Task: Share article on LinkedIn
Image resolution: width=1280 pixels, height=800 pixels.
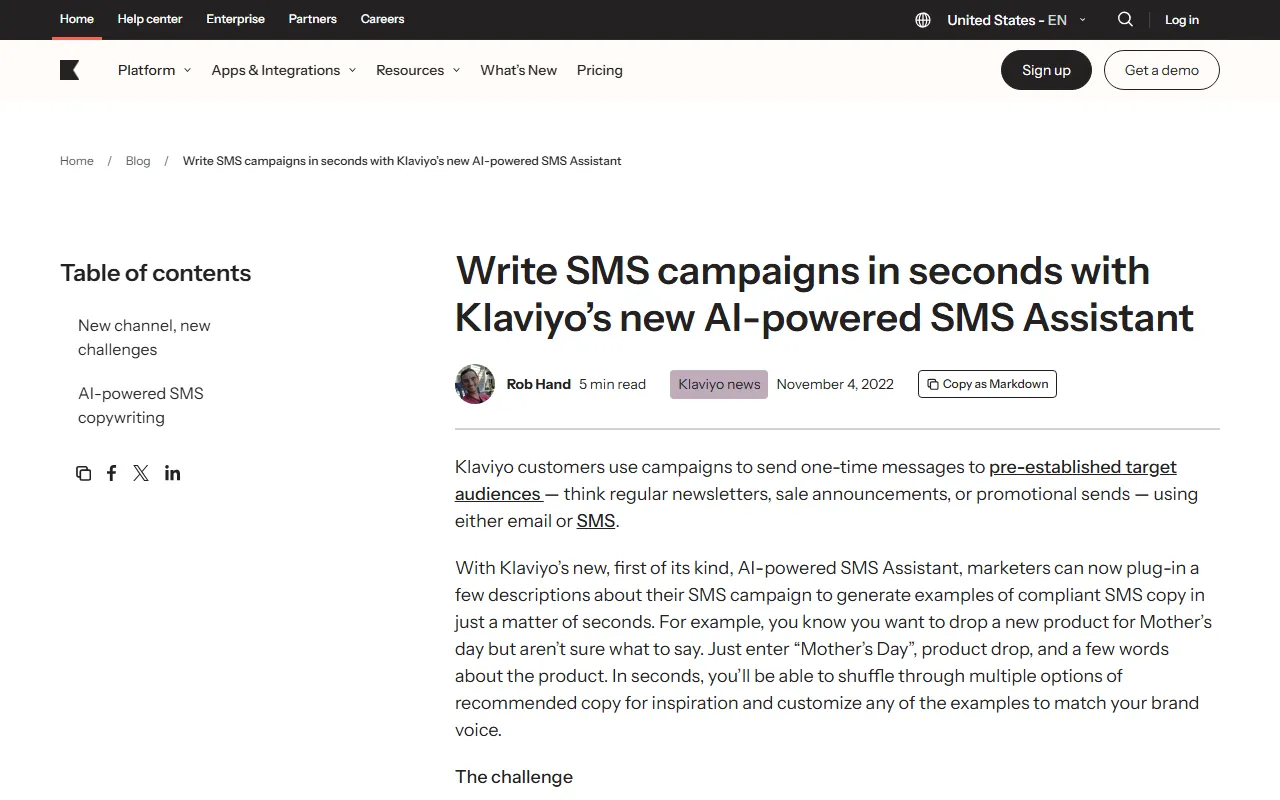Action: point(173,473)
